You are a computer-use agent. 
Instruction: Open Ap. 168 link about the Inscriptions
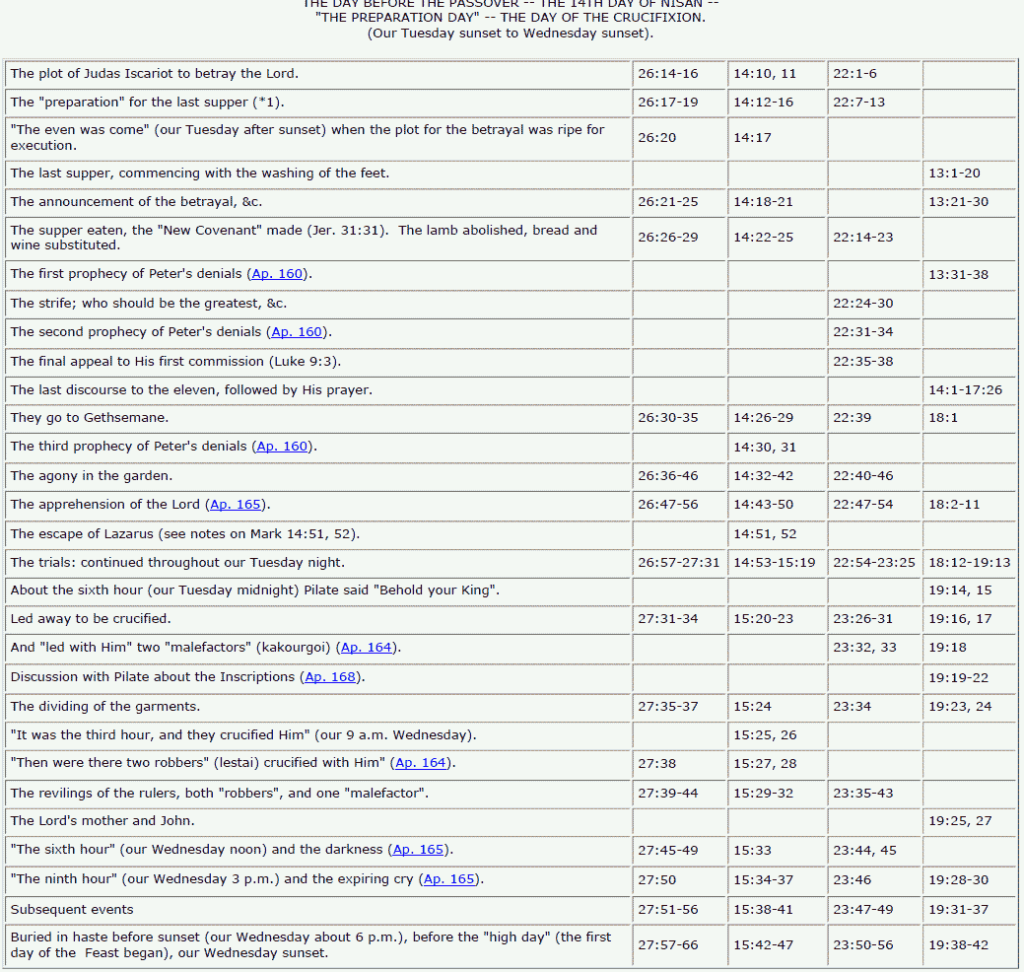point(329,677)
